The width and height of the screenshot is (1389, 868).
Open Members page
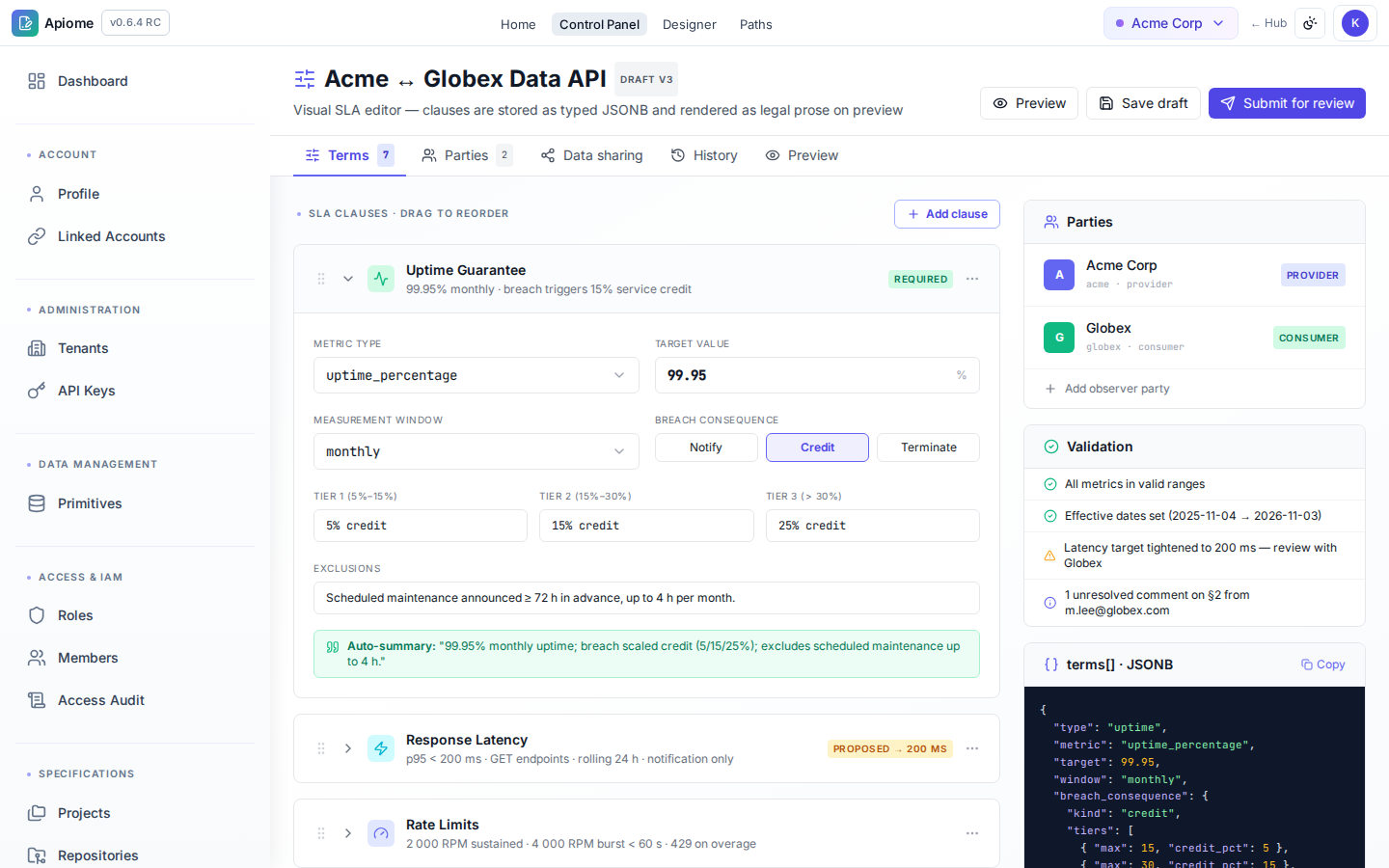coord(135,658)
